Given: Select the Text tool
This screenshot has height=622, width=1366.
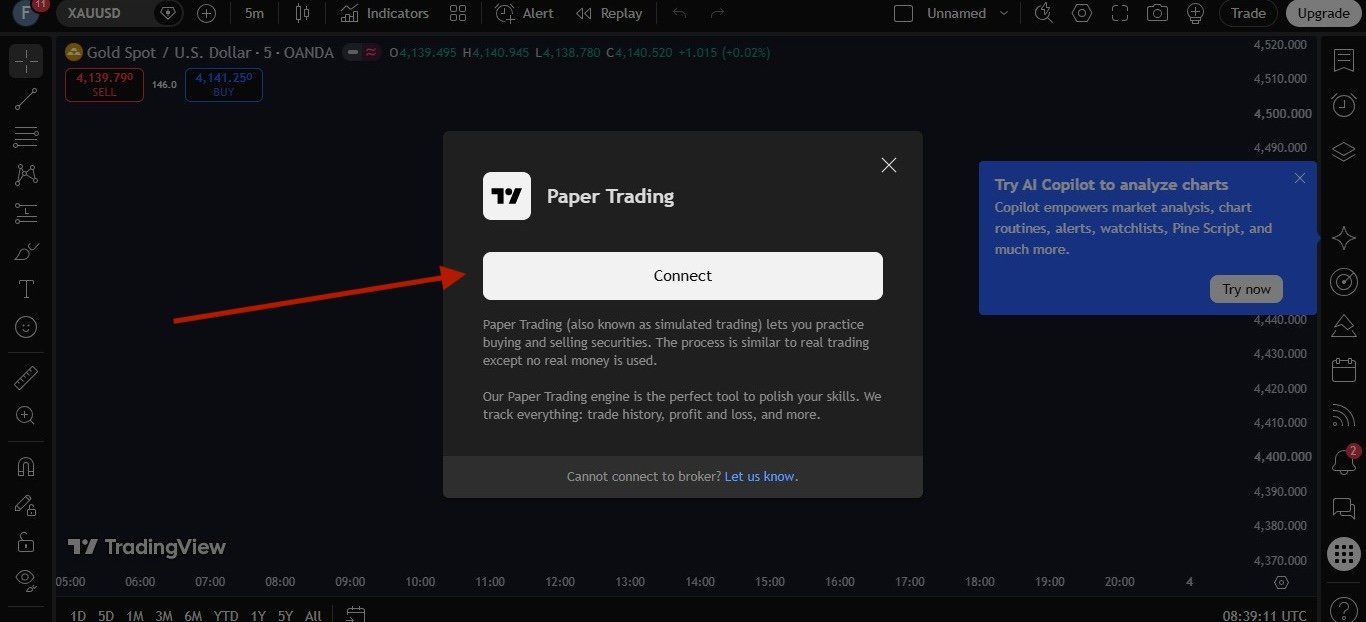Looking at the screenshot, I should [26, 289].
